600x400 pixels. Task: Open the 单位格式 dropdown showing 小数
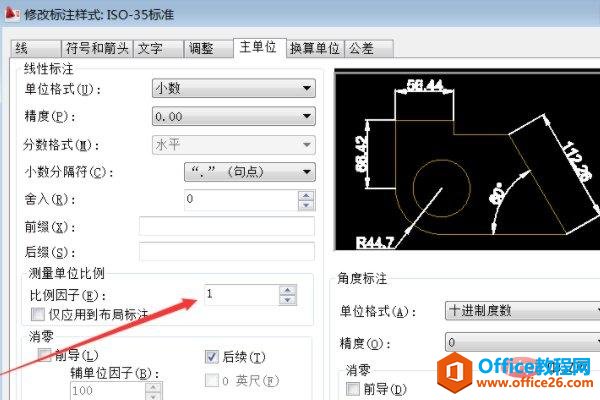point(233,88)
